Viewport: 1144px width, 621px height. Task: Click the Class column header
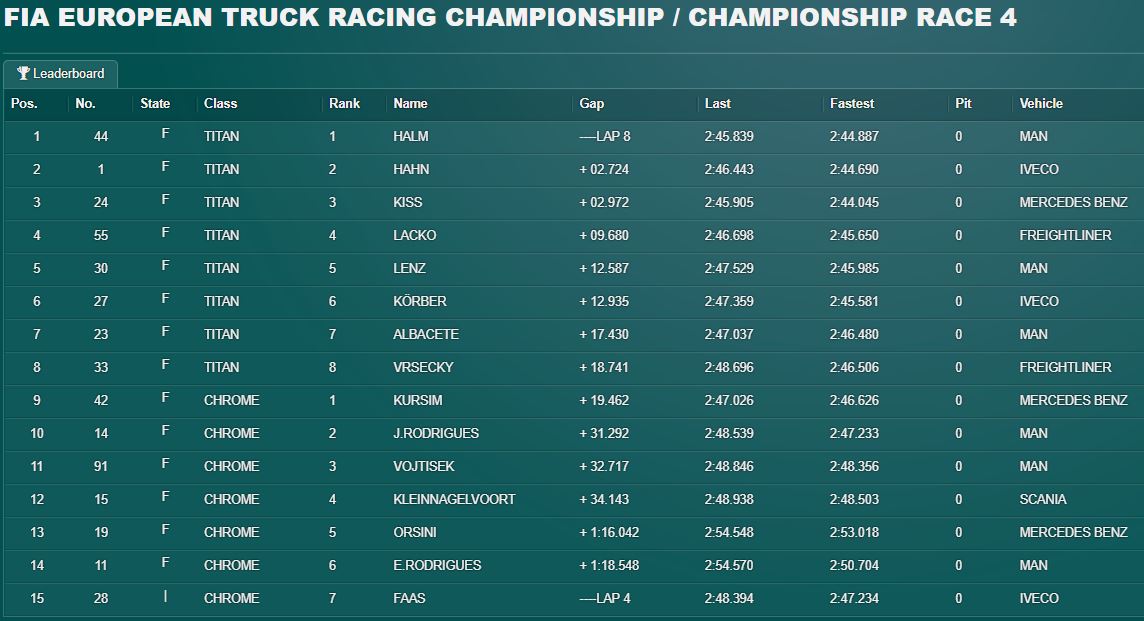click(x=220, y=104)
